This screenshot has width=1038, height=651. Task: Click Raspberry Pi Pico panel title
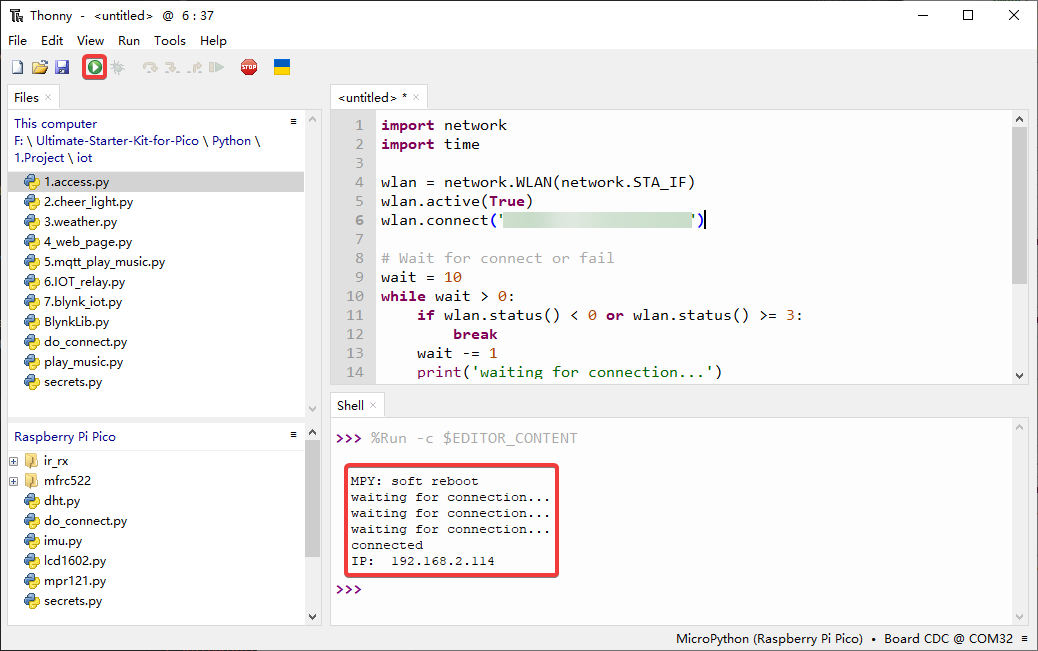click(x=65, y=437)
